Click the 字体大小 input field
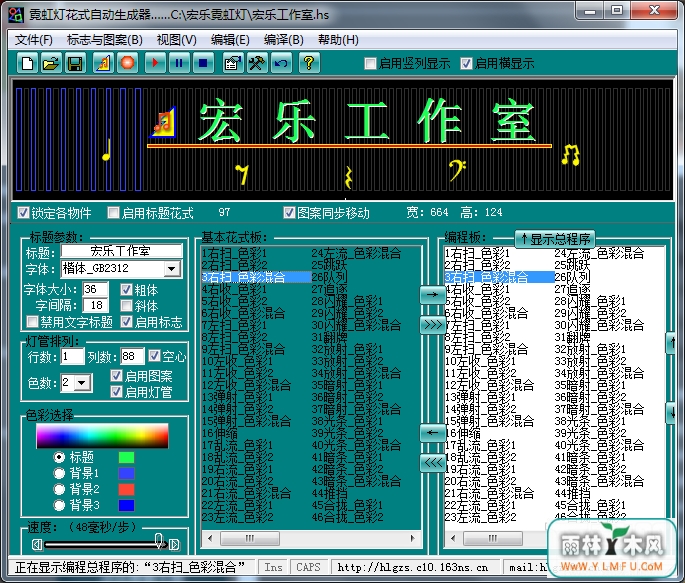The height and width of the screenshot is (583, 685). [95, 289]
